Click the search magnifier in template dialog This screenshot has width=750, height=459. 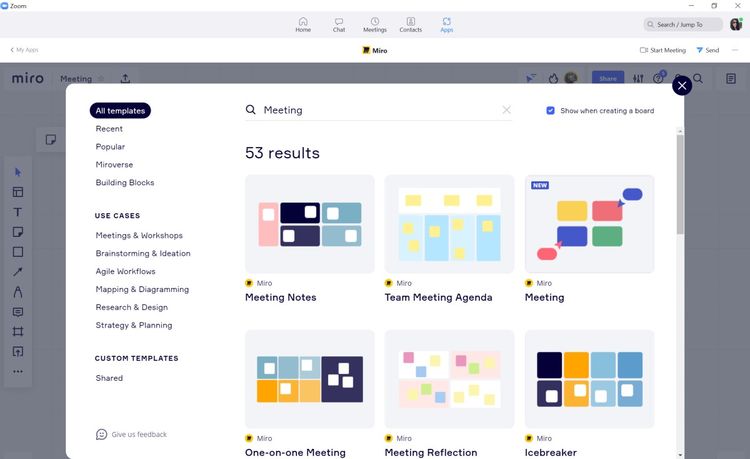(251, 110)
